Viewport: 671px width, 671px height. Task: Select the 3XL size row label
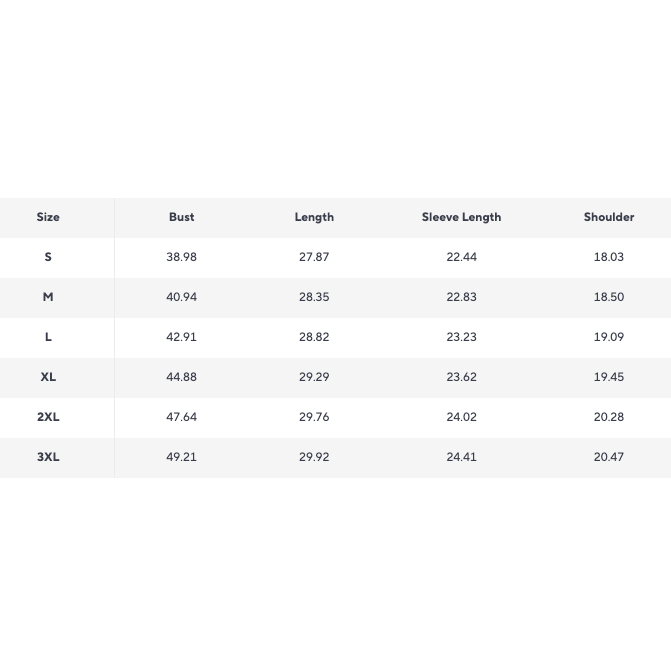(48, 457)
